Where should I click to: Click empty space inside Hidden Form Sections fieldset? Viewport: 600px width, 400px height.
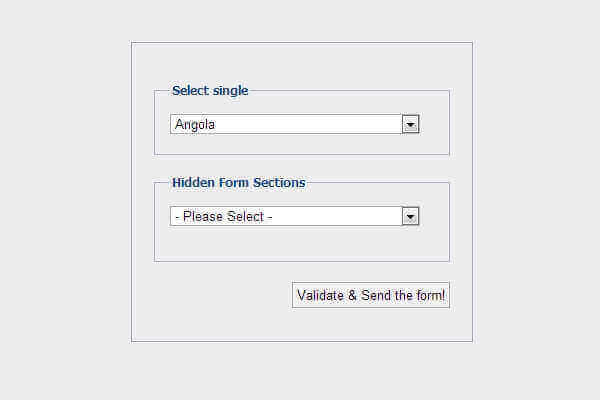pyautogui.click(x=300, y=243)
